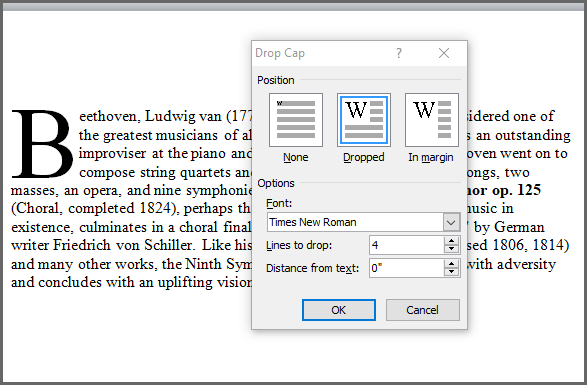Image resolution: width=587 pixels, height=385 pixels.
Task: Click the Distance from text input field
Action: tap(407, 268)
